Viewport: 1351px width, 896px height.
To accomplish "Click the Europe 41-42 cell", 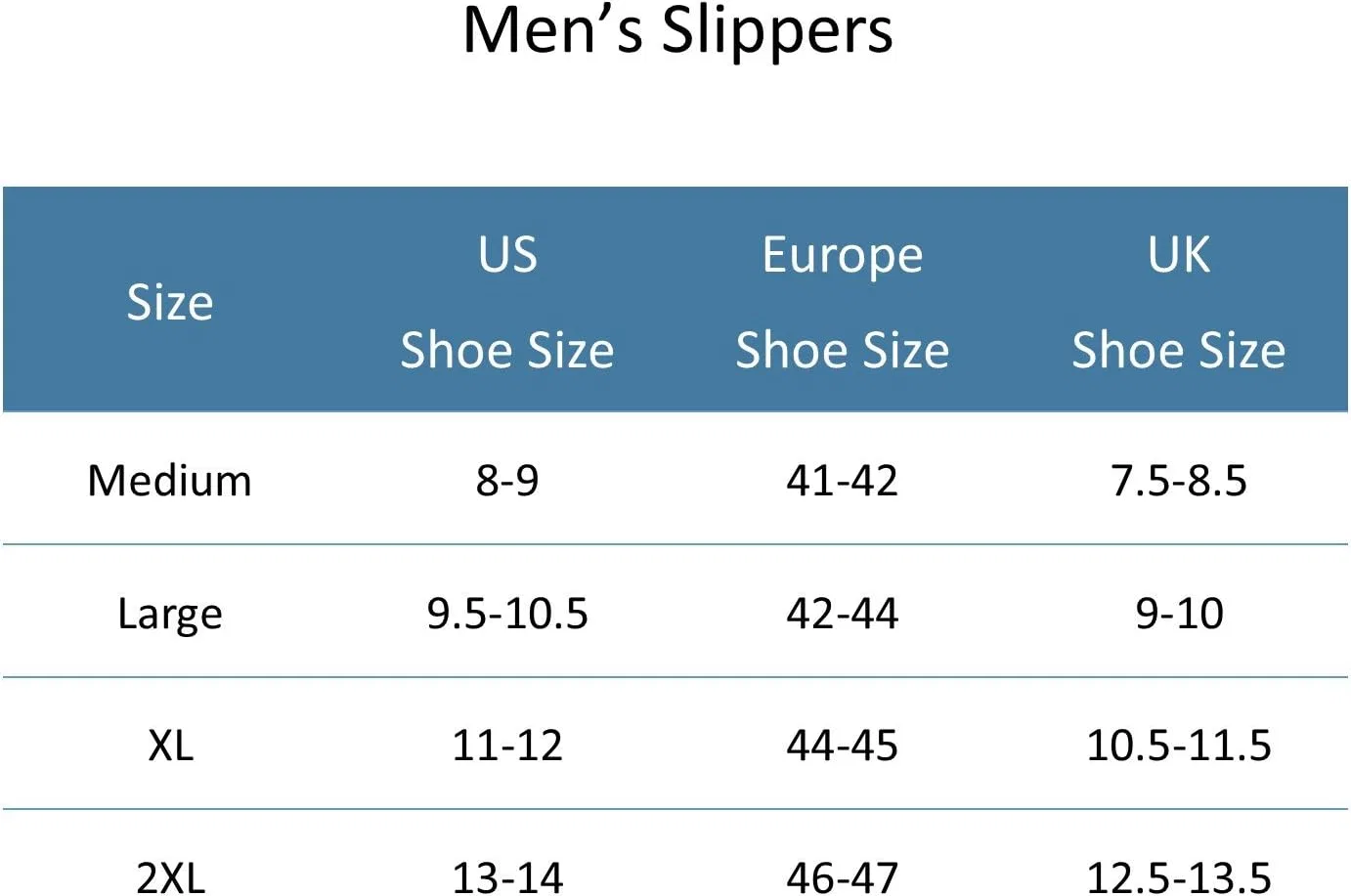I will [843, 481].
